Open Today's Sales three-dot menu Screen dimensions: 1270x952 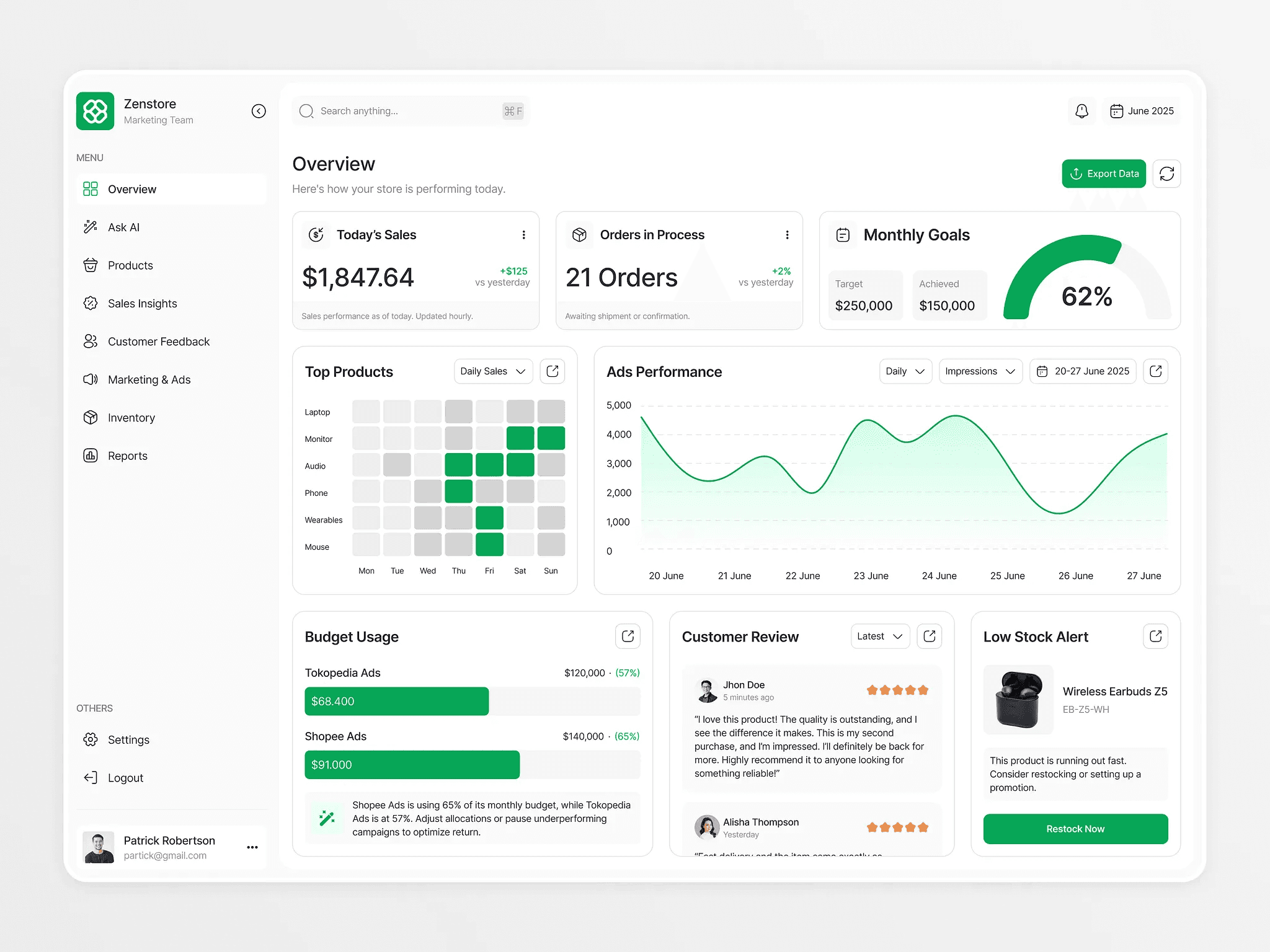tap(523, 235)
